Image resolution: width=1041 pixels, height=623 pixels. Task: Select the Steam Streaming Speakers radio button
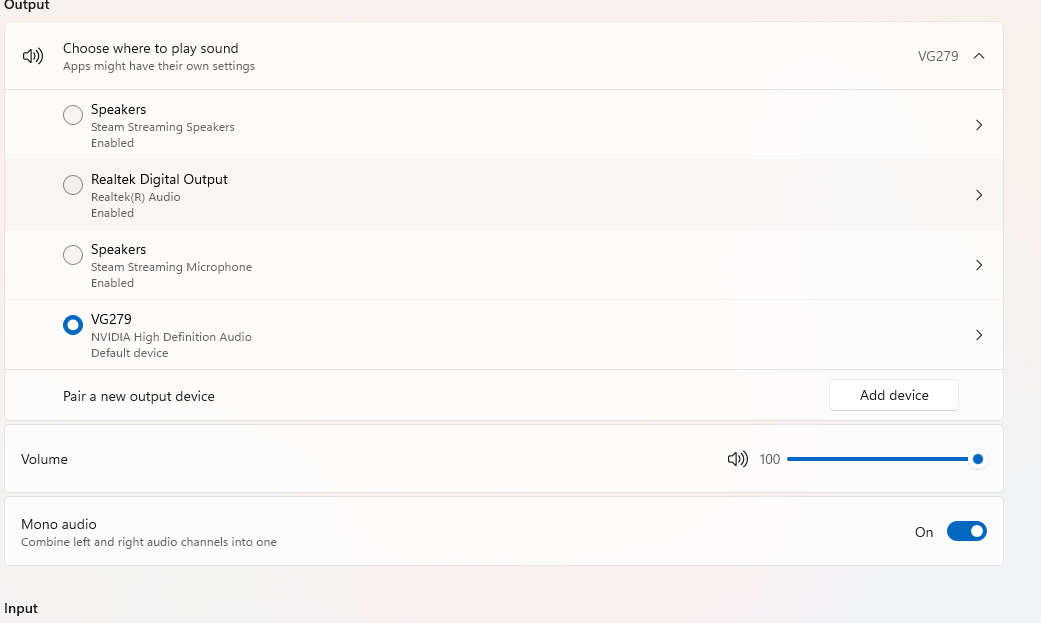pos(73,115)
